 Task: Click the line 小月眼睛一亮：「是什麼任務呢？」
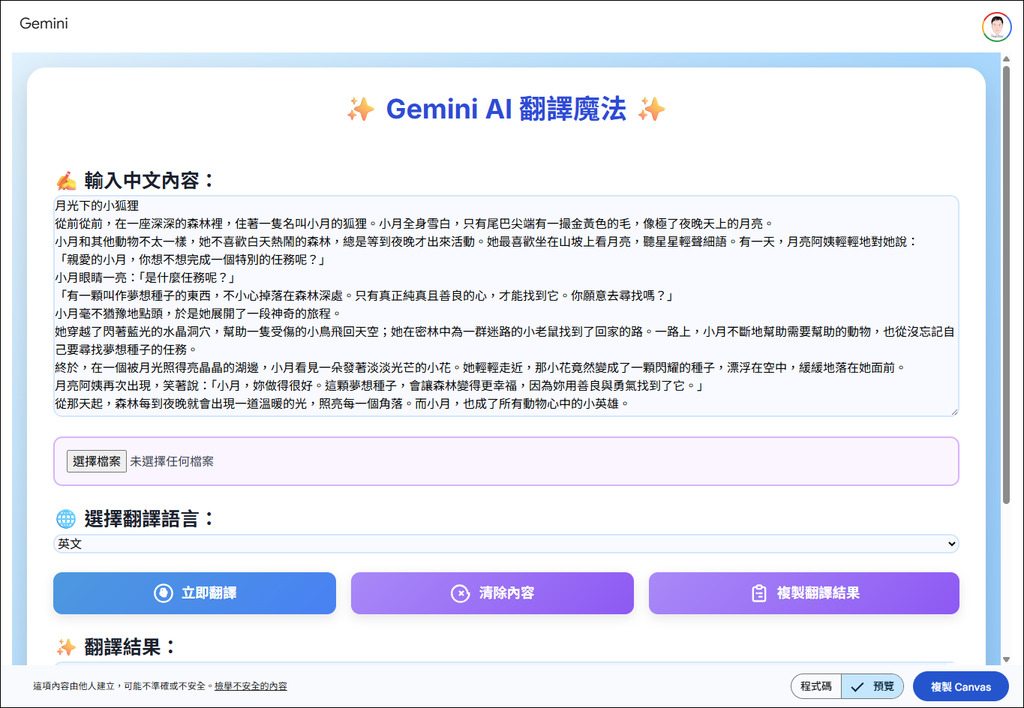click(x=145, y=278)
